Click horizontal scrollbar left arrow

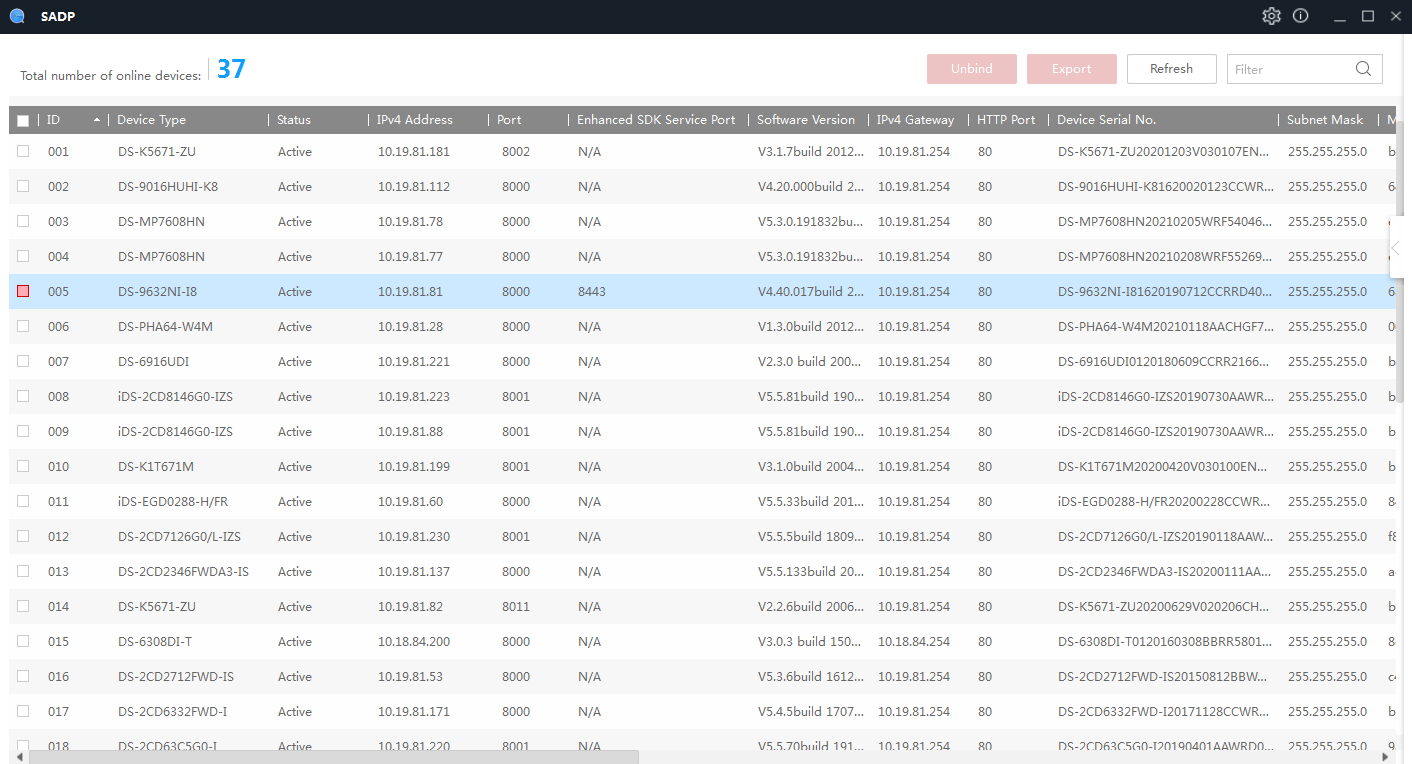(20, 757)
